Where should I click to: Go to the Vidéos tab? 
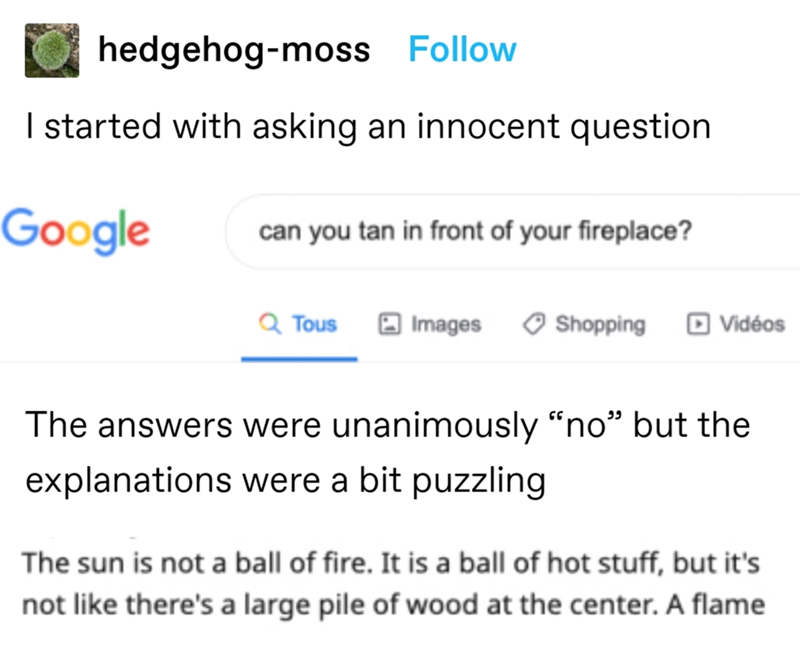point(752,324)
